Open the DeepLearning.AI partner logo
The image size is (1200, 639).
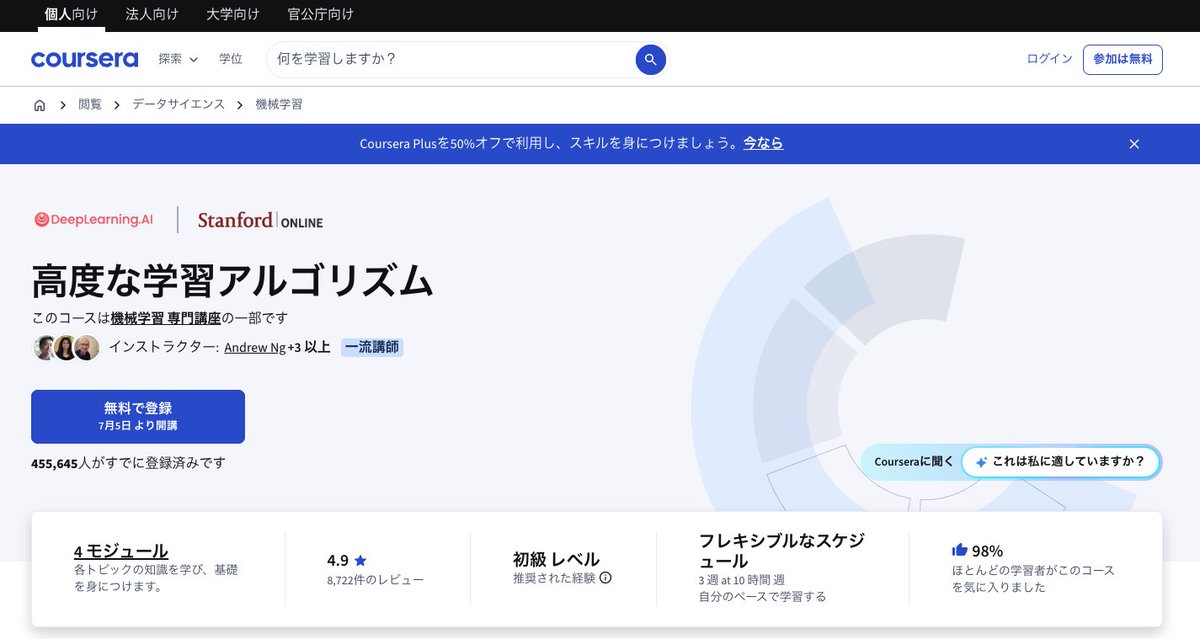point(95,220)
